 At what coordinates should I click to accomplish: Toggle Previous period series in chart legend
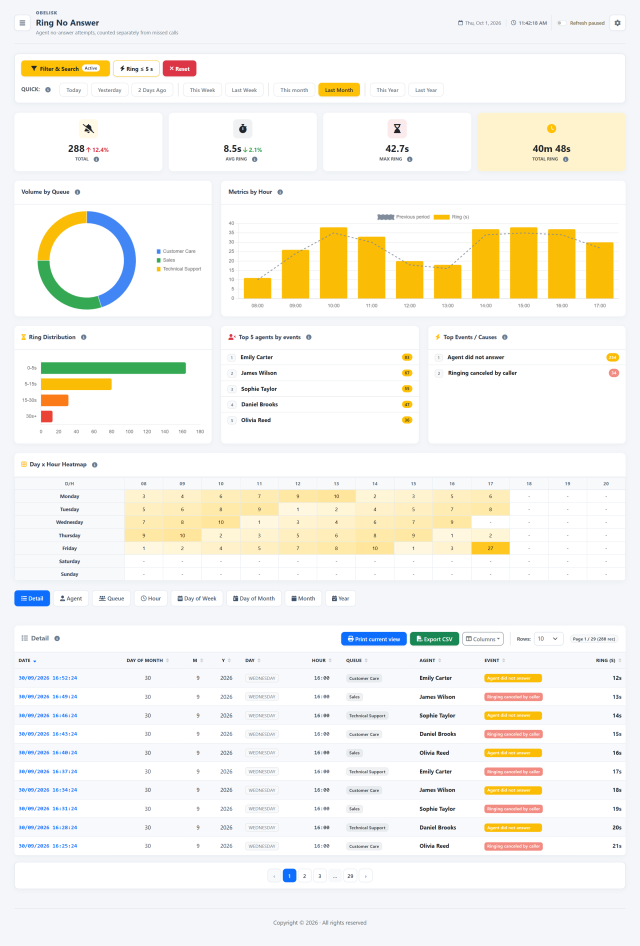point(403,217)
